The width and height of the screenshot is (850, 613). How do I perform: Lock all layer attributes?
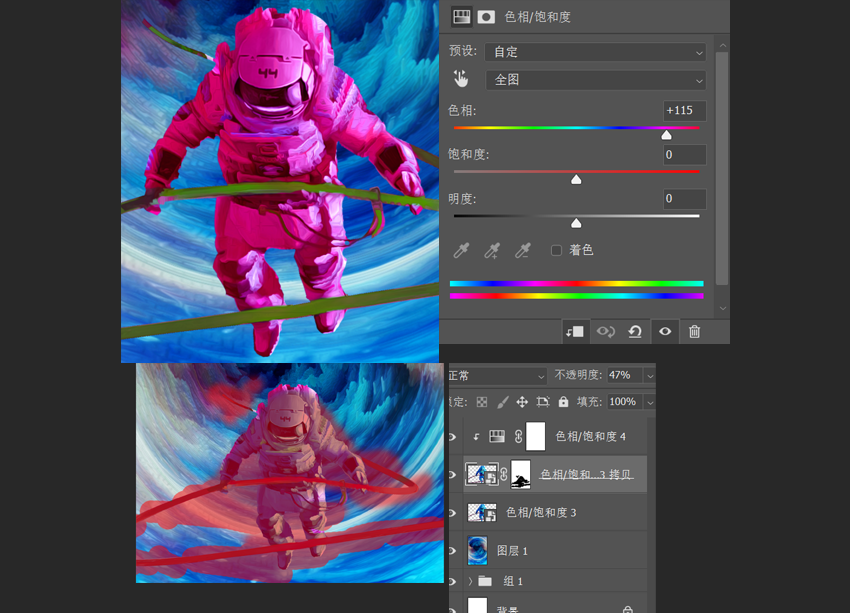coord(564,402)
